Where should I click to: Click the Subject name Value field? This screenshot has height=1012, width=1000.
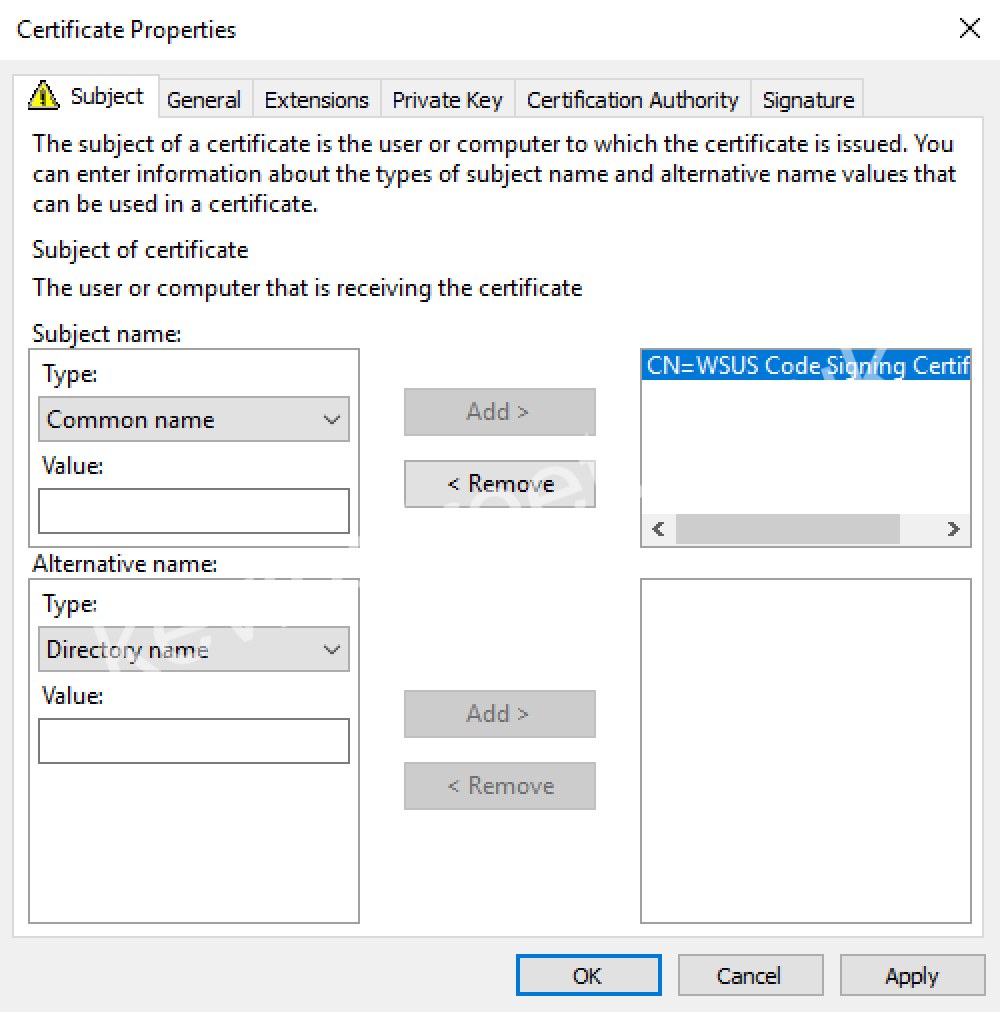coord(194,511)
